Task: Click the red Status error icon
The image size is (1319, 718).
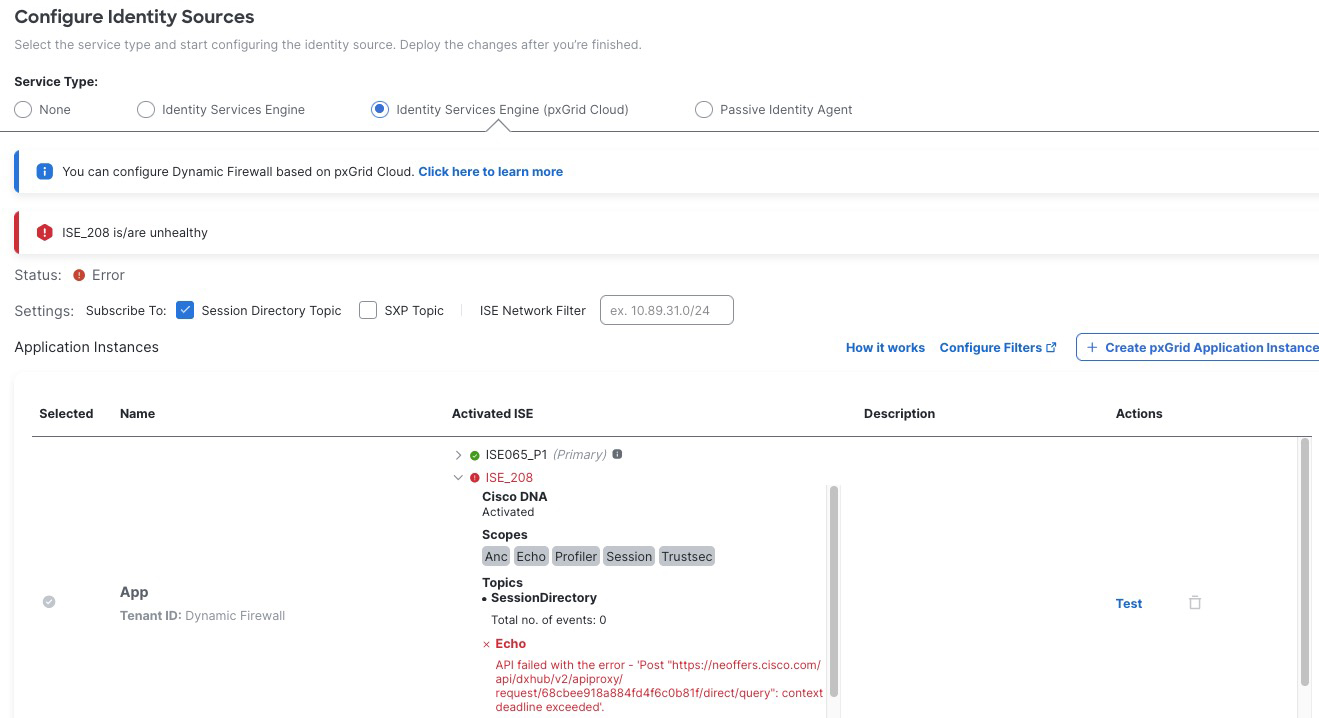Action: (79, 275)
